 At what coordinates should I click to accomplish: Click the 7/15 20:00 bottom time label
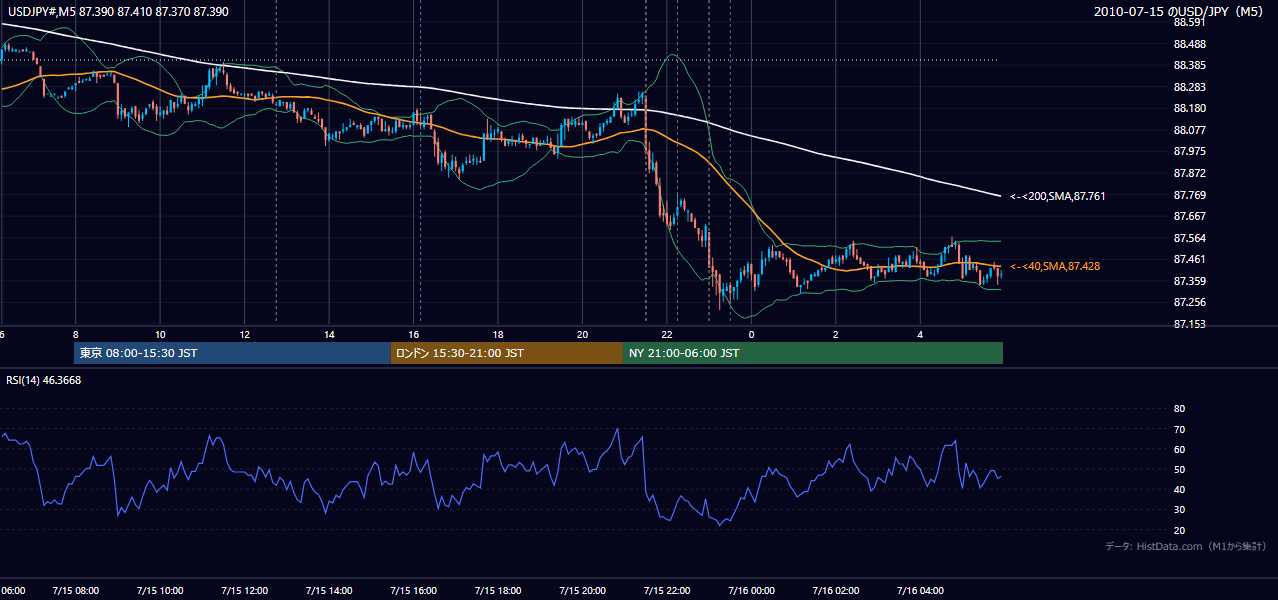pyautogui.click(x=583, y=591)
